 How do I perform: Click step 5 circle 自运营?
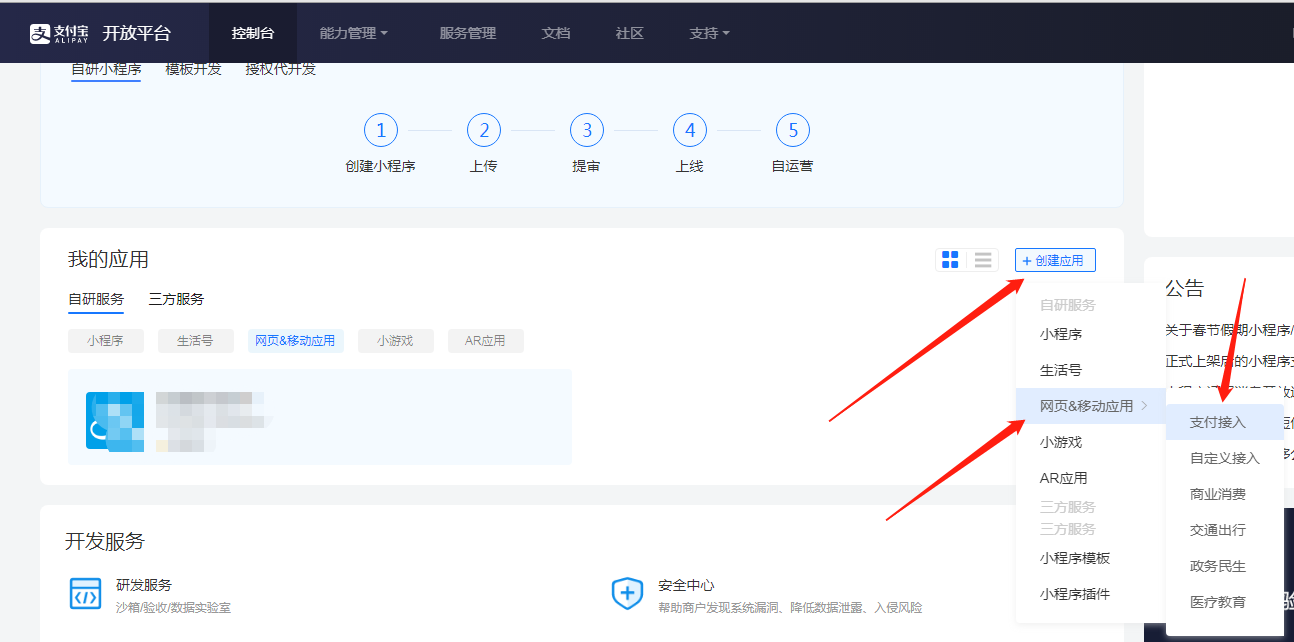[793, 130]
